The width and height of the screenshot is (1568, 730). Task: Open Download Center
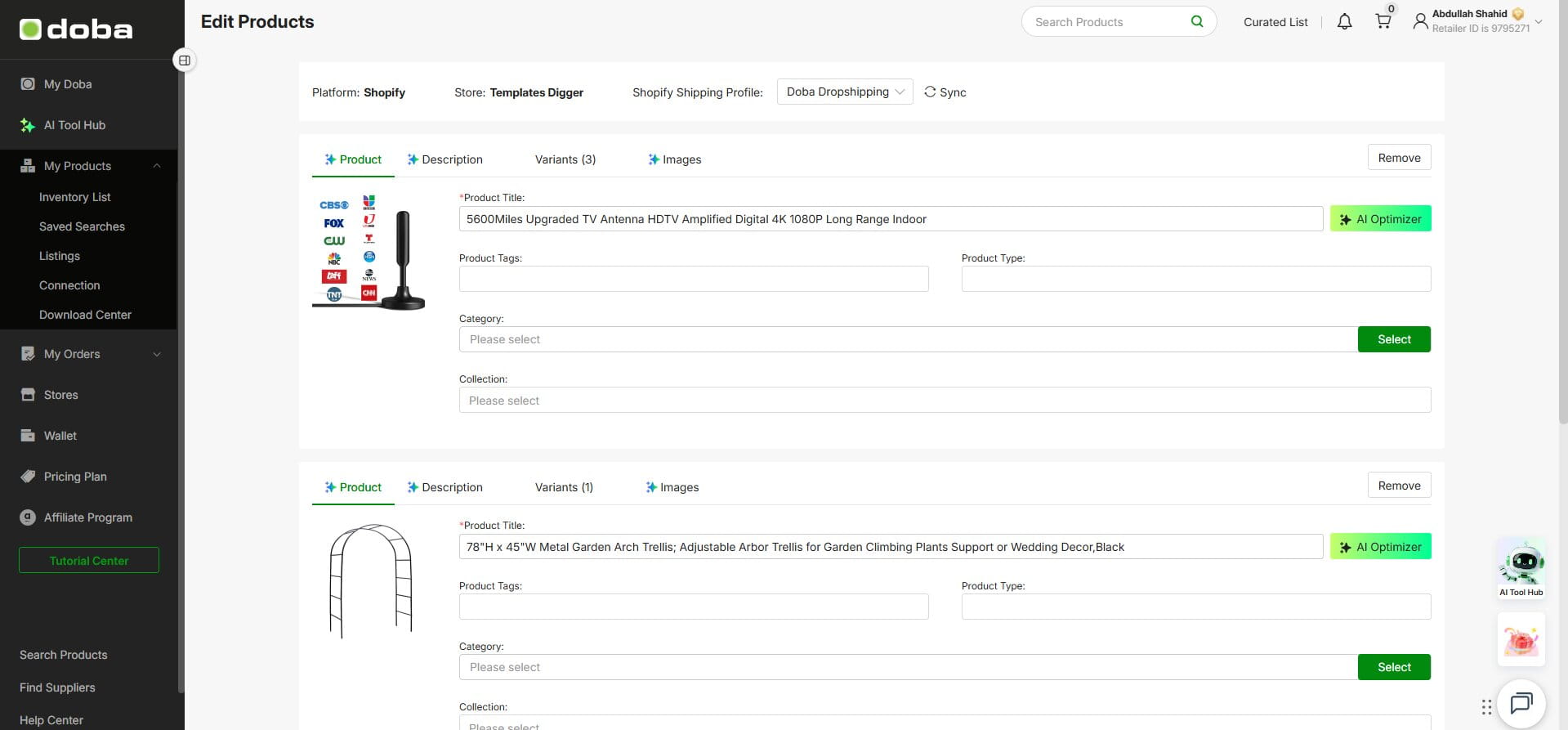pyautogui.click(x=85, y=315)
